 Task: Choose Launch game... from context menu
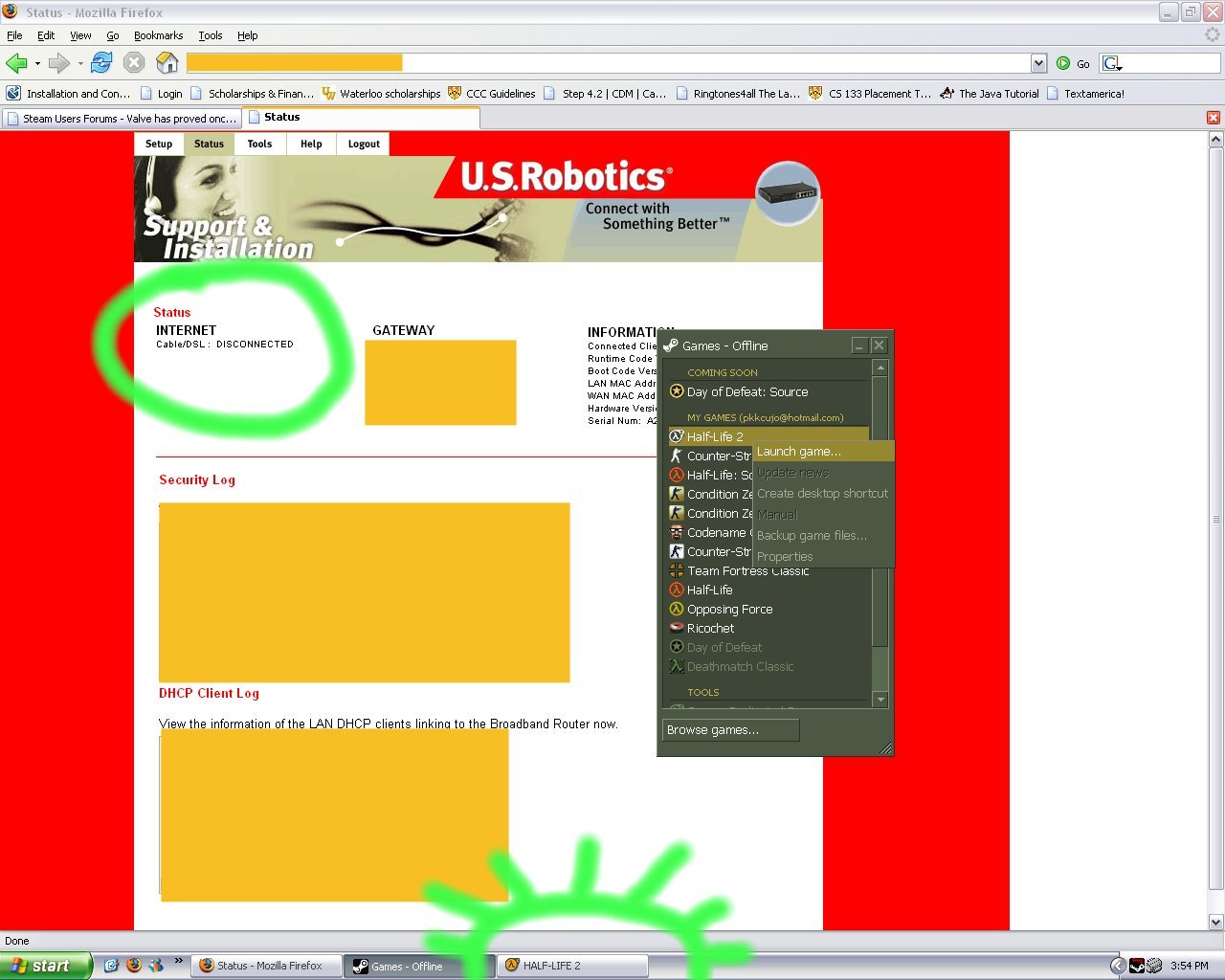click(x=799, y=452)
